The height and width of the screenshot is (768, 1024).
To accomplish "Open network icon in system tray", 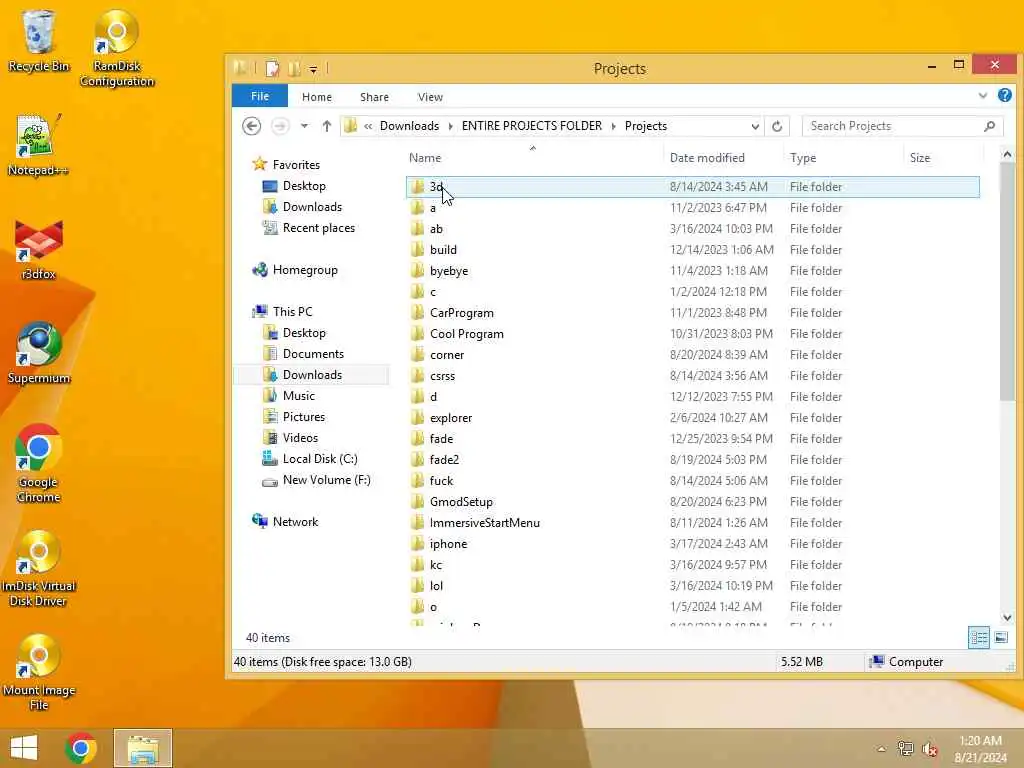I will tap(905, 748).
